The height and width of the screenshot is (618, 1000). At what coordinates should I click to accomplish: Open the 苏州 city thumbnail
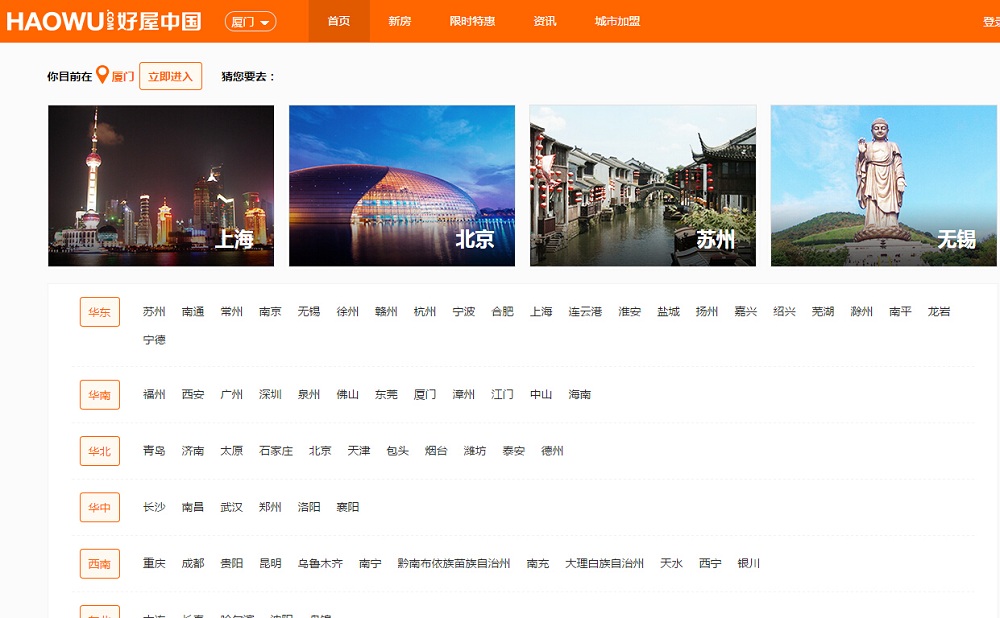pos(643,186)
